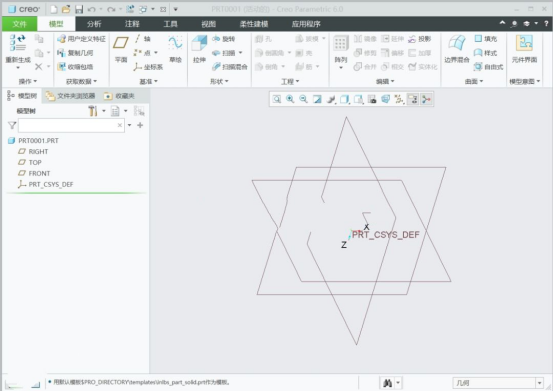553x391 pixels.
Task: Expand the 点 dropdown arrow
Action: 156,53
